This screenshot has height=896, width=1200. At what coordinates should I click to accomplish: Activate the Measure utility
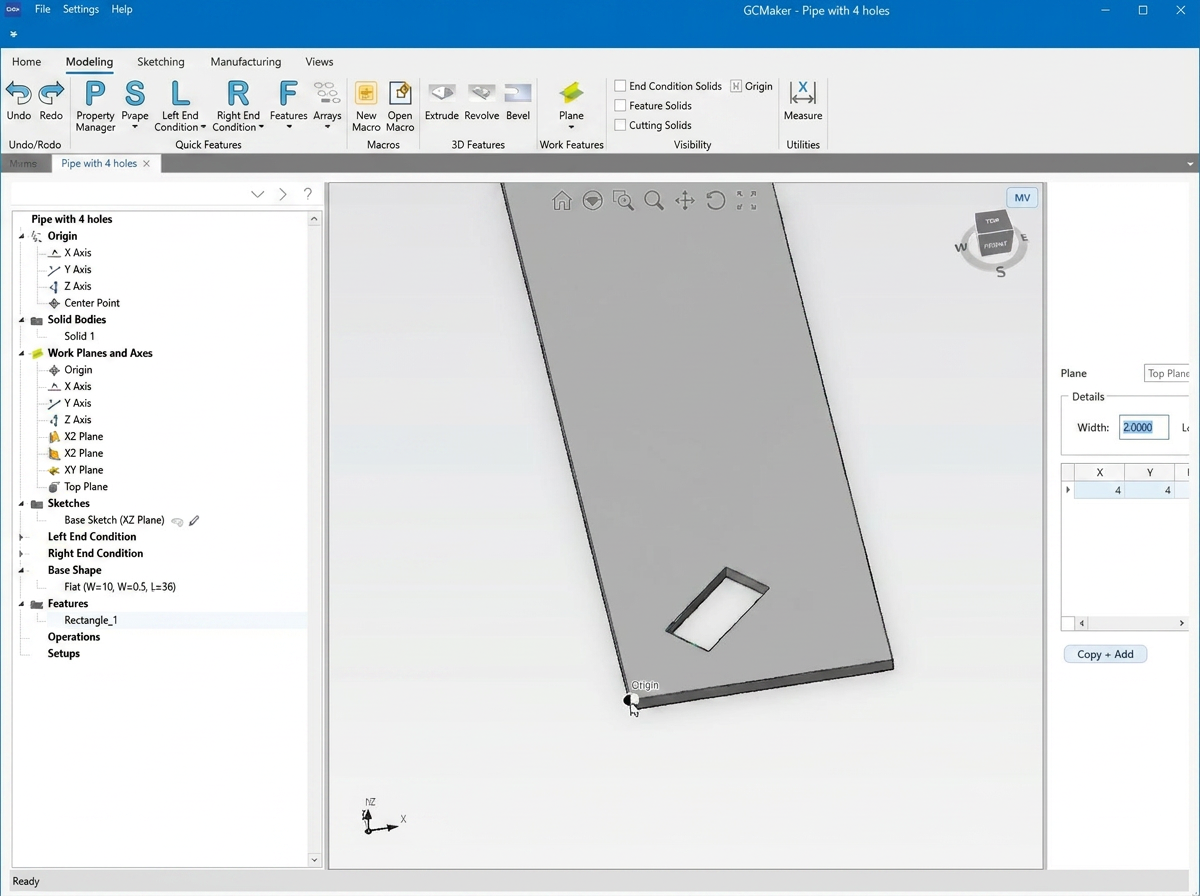pyautogui.click(x=803, y=93)
